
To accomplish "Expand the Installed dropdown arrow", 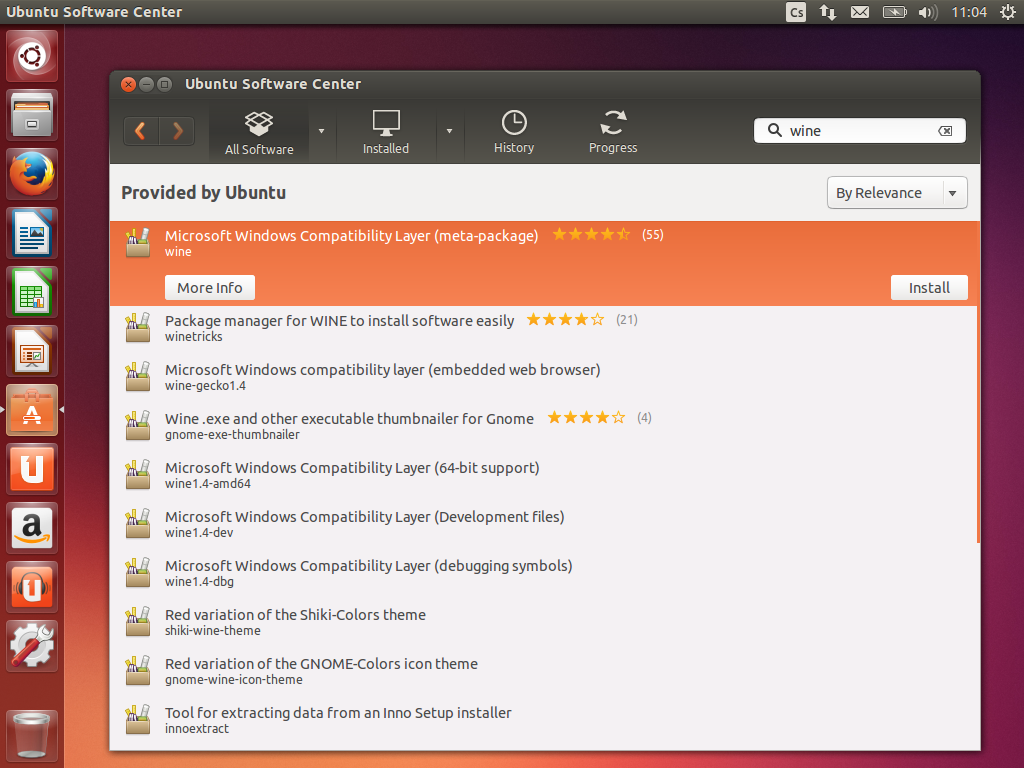I will (449, 131).
